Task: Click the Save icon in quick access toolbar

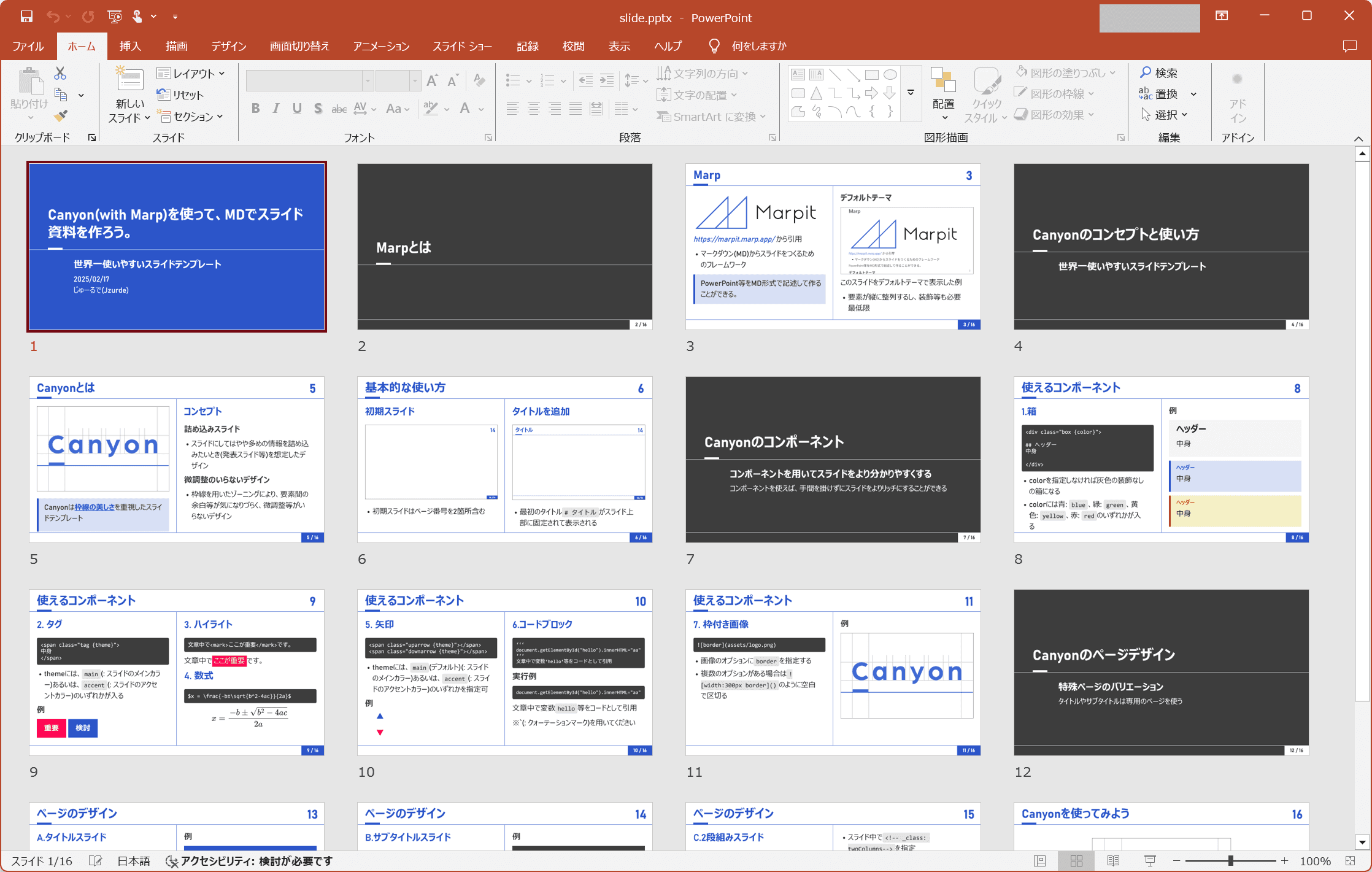Action: pyautogui.click(x=26, y=17)
